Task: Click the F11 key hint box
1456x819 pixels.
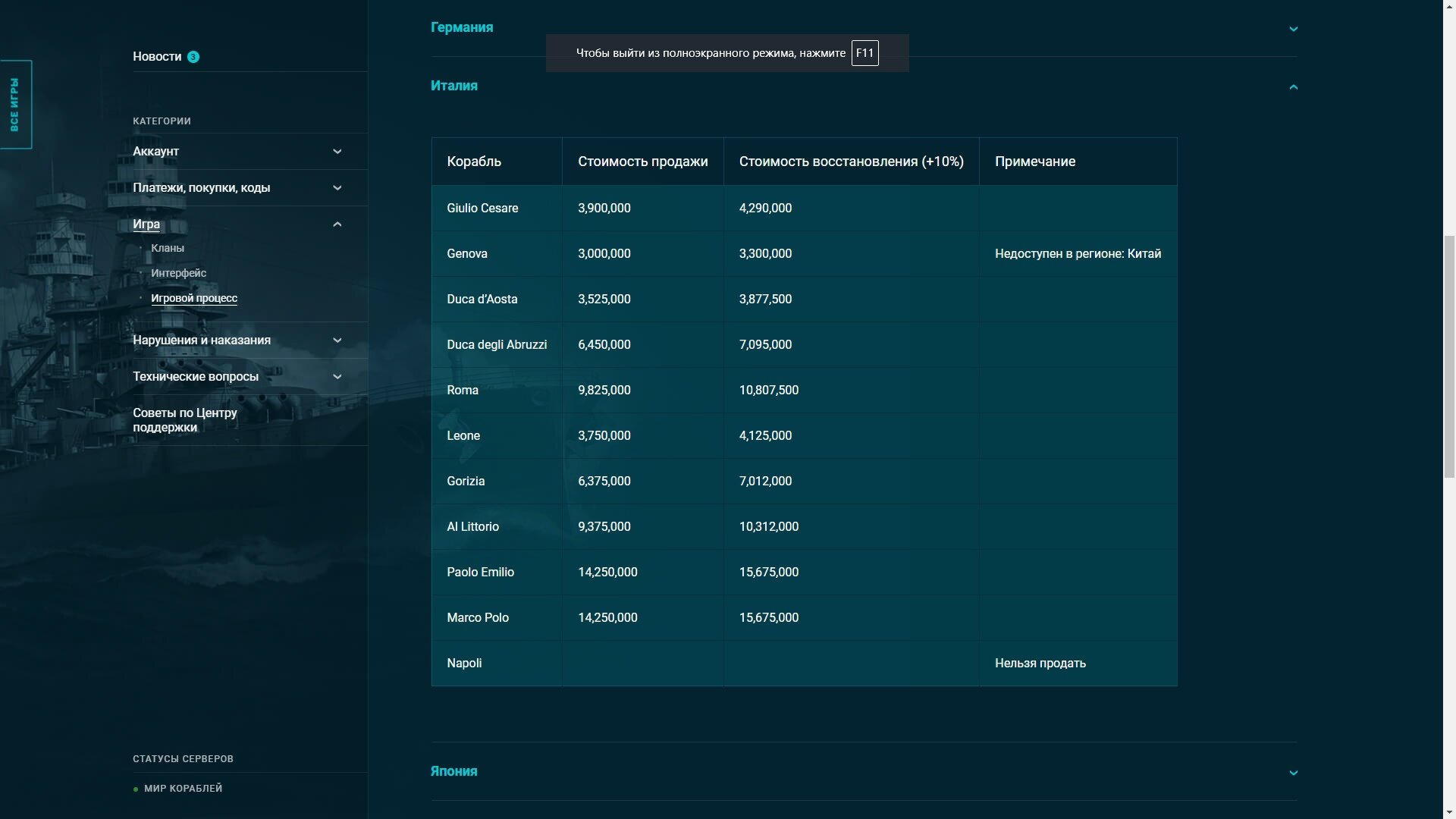Action: coord(864,53)
